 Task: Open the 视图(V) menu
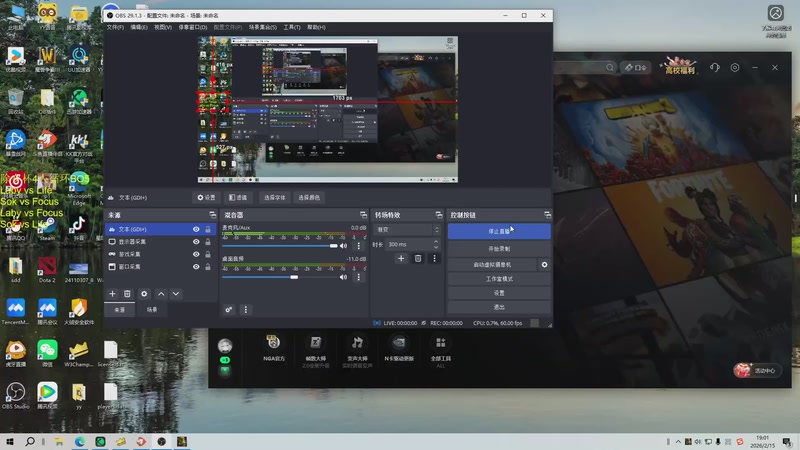[x=163, y=27]
